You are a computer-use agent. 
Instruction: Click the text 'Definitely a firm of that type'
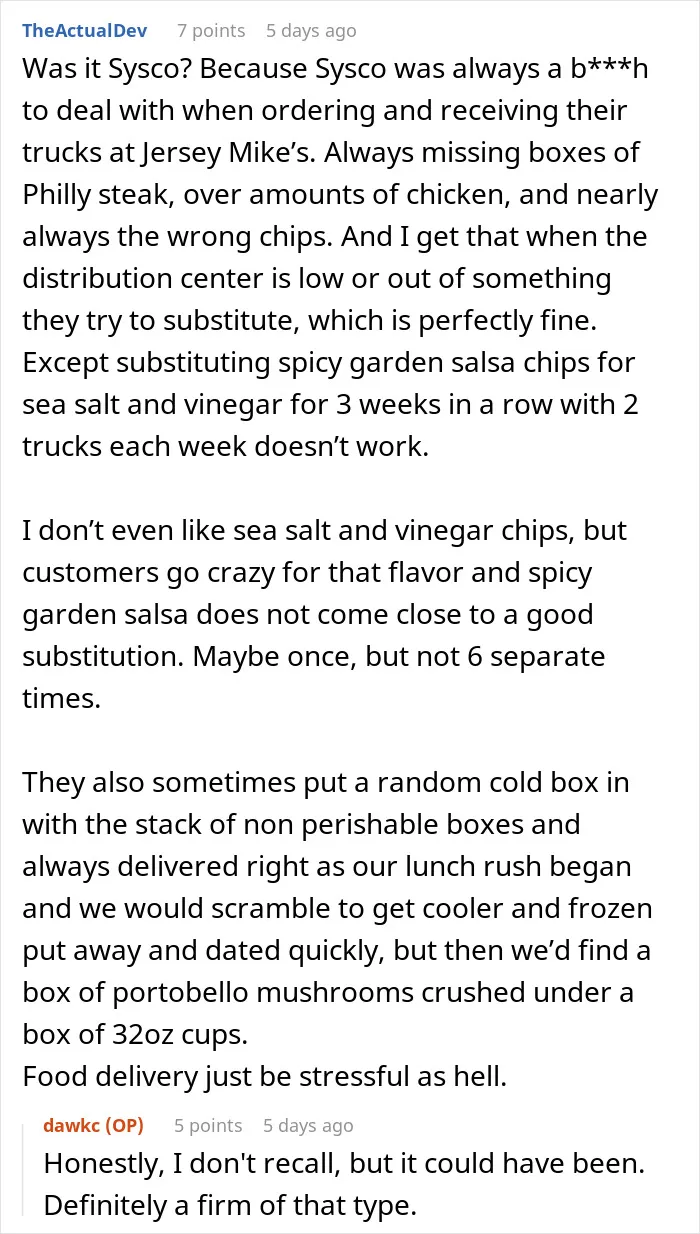coord(230,1206)
